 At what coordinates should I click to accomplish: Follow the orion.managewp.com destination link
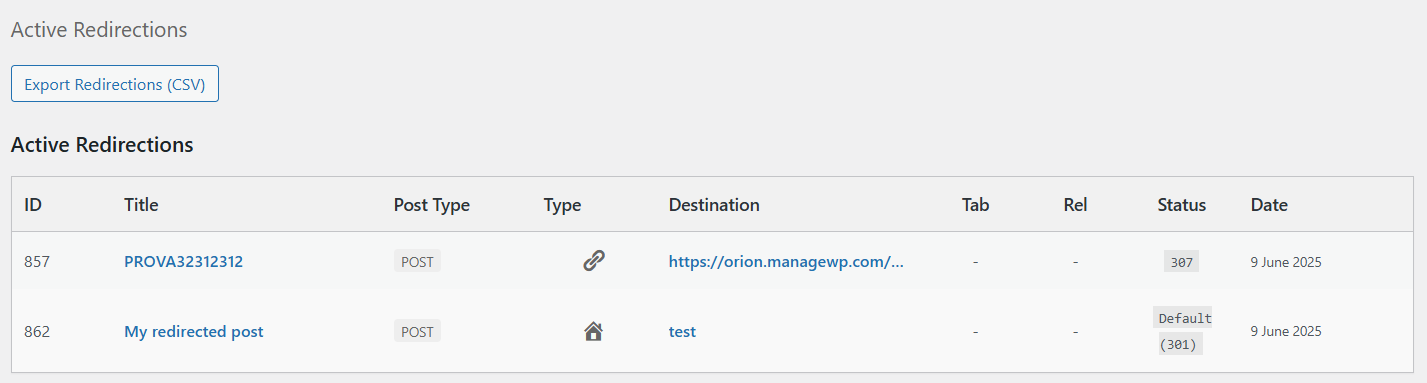(x=786, y=262)
